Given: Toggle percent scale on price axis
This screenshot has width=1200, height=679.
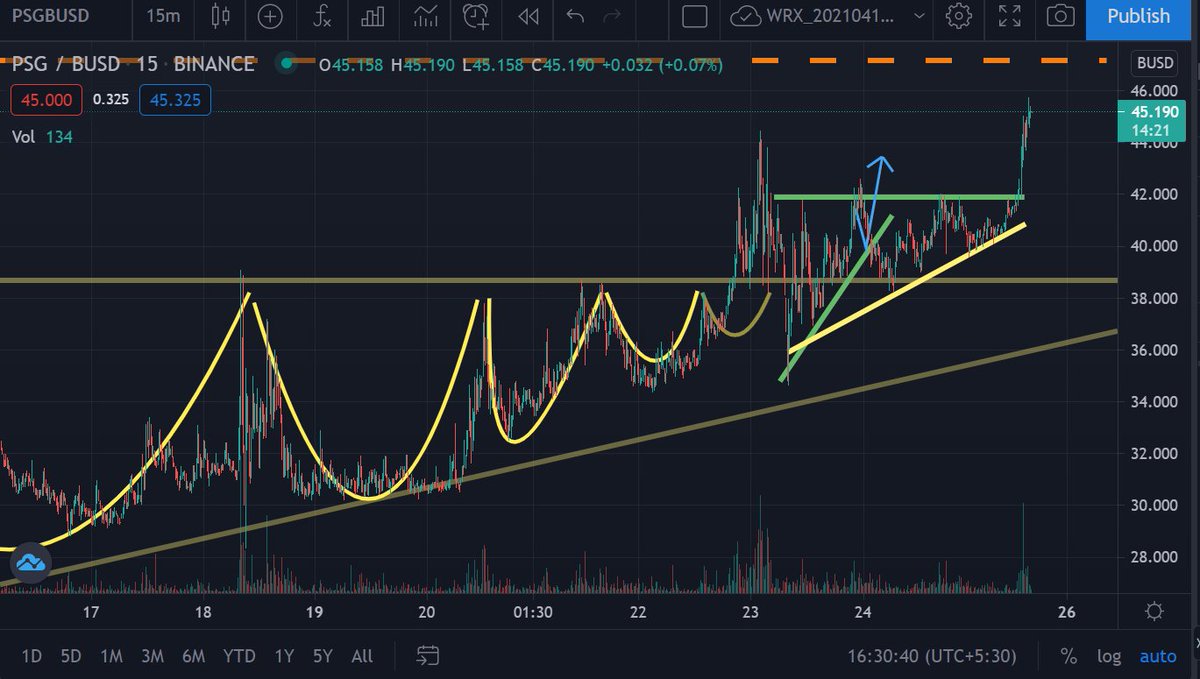Looking at the screenshot, I should 1068,656.
